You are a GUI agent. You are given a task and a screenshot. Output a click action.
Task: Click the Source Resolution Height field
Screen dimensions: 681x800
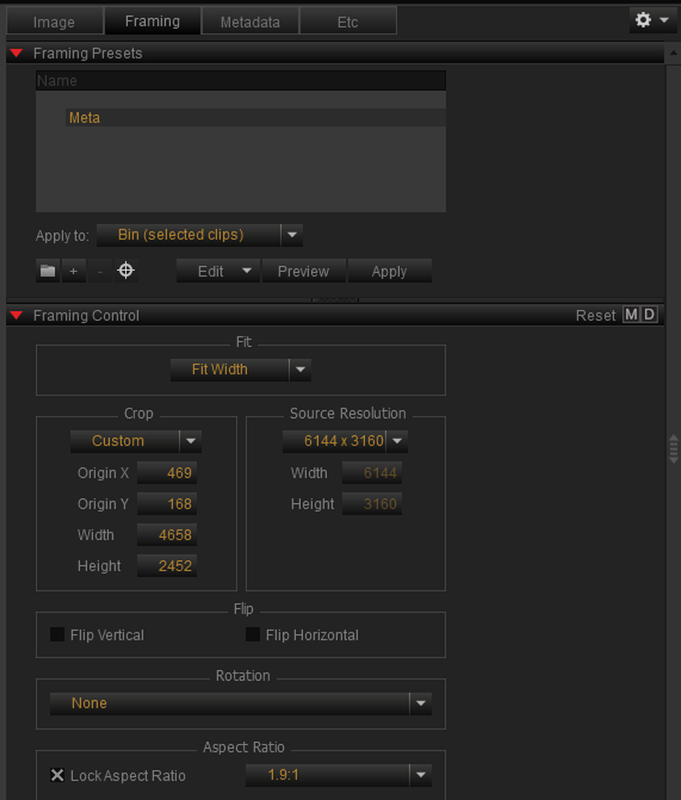click(x=372, y=504)
